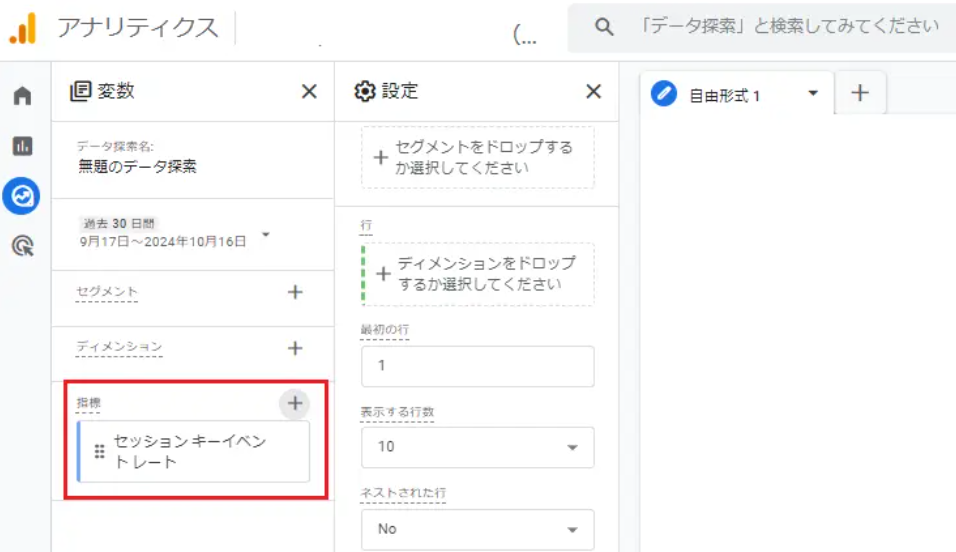Viewport: 956px width, 552px height.
Task: Open the 自由形式 1 tab dropdown arrow
Action: click(813, 93)
